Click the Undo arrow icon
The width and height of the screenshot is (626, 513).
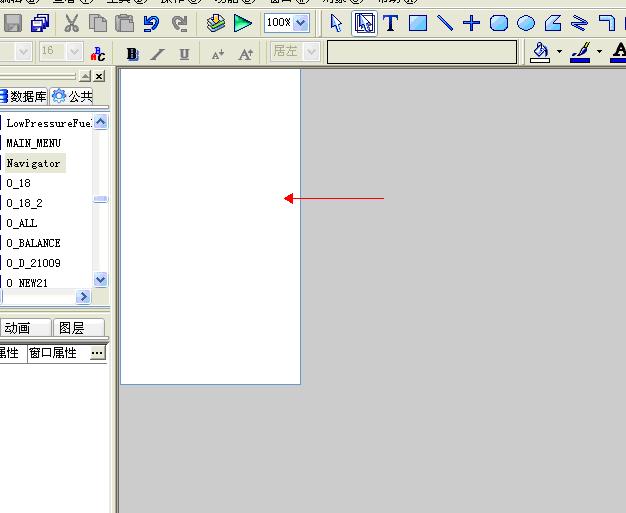coord(151,23)
